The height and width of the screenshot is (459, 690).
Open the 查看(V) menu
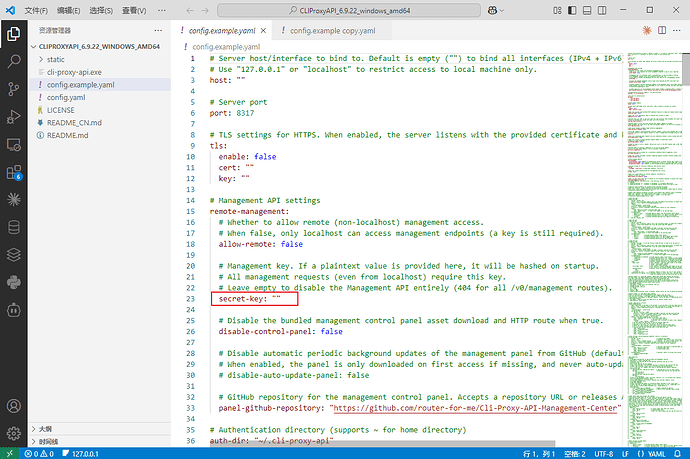(x=134, y=11)
